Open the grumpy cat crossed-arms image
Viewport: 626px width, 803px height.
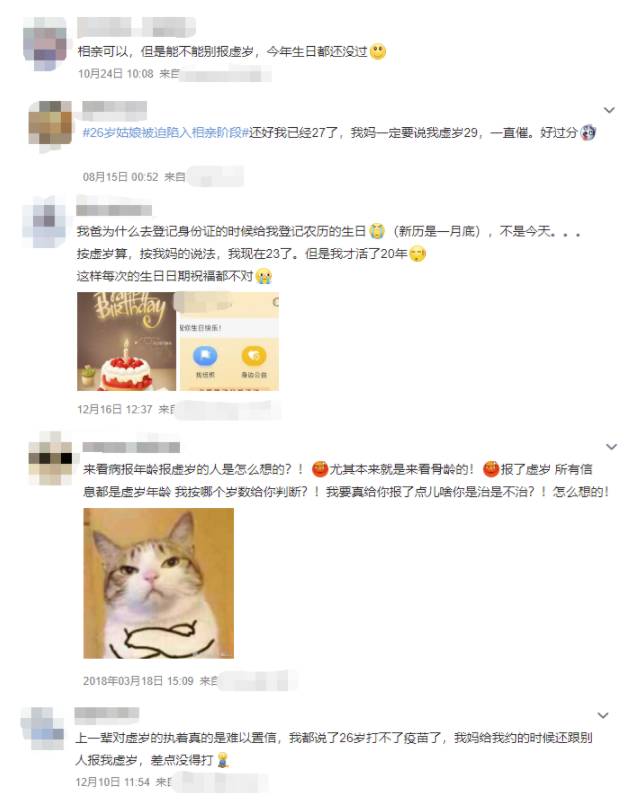pos(159,583)
